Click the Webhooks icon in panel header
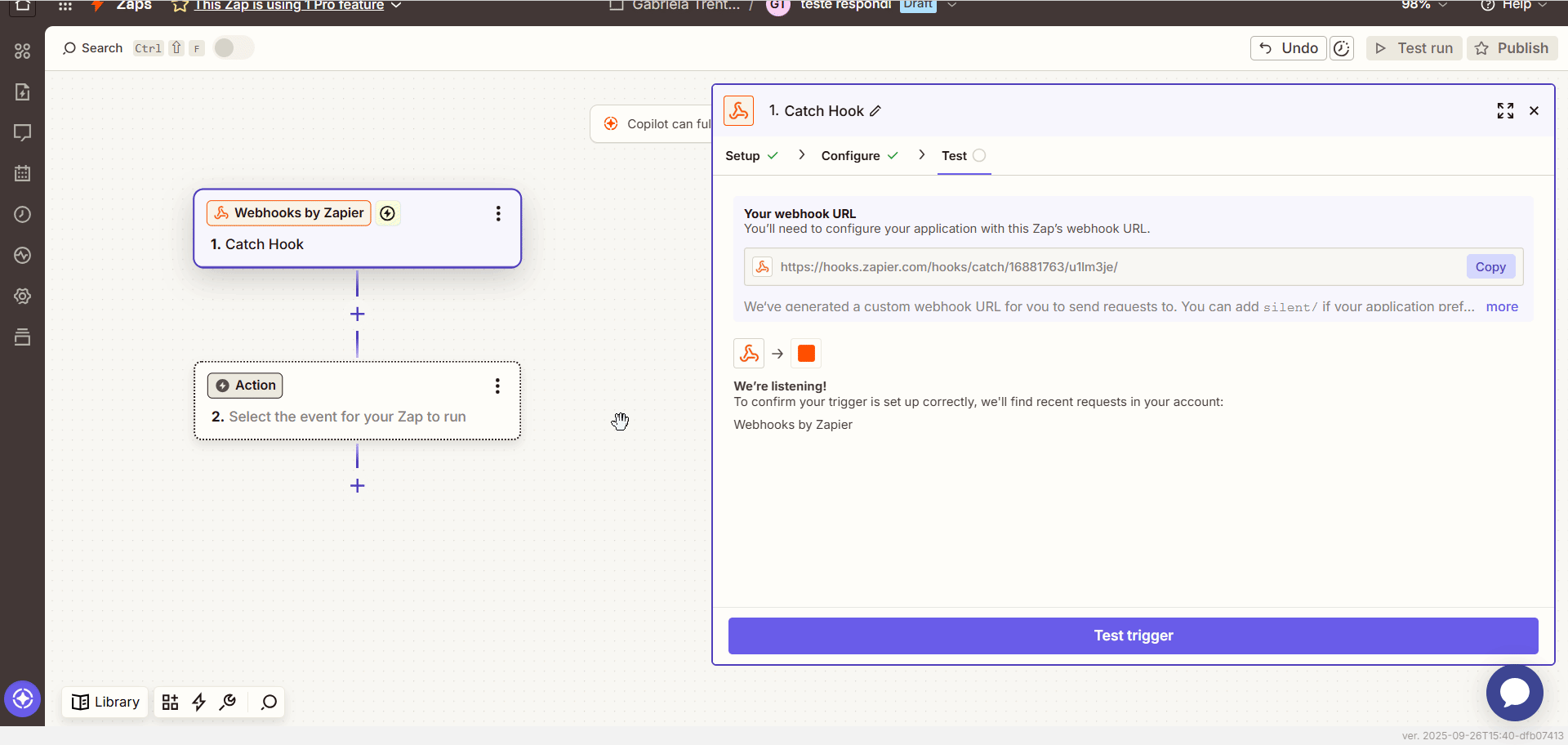Viewport: 1568px width, 745px height. (x=738, y=111)
